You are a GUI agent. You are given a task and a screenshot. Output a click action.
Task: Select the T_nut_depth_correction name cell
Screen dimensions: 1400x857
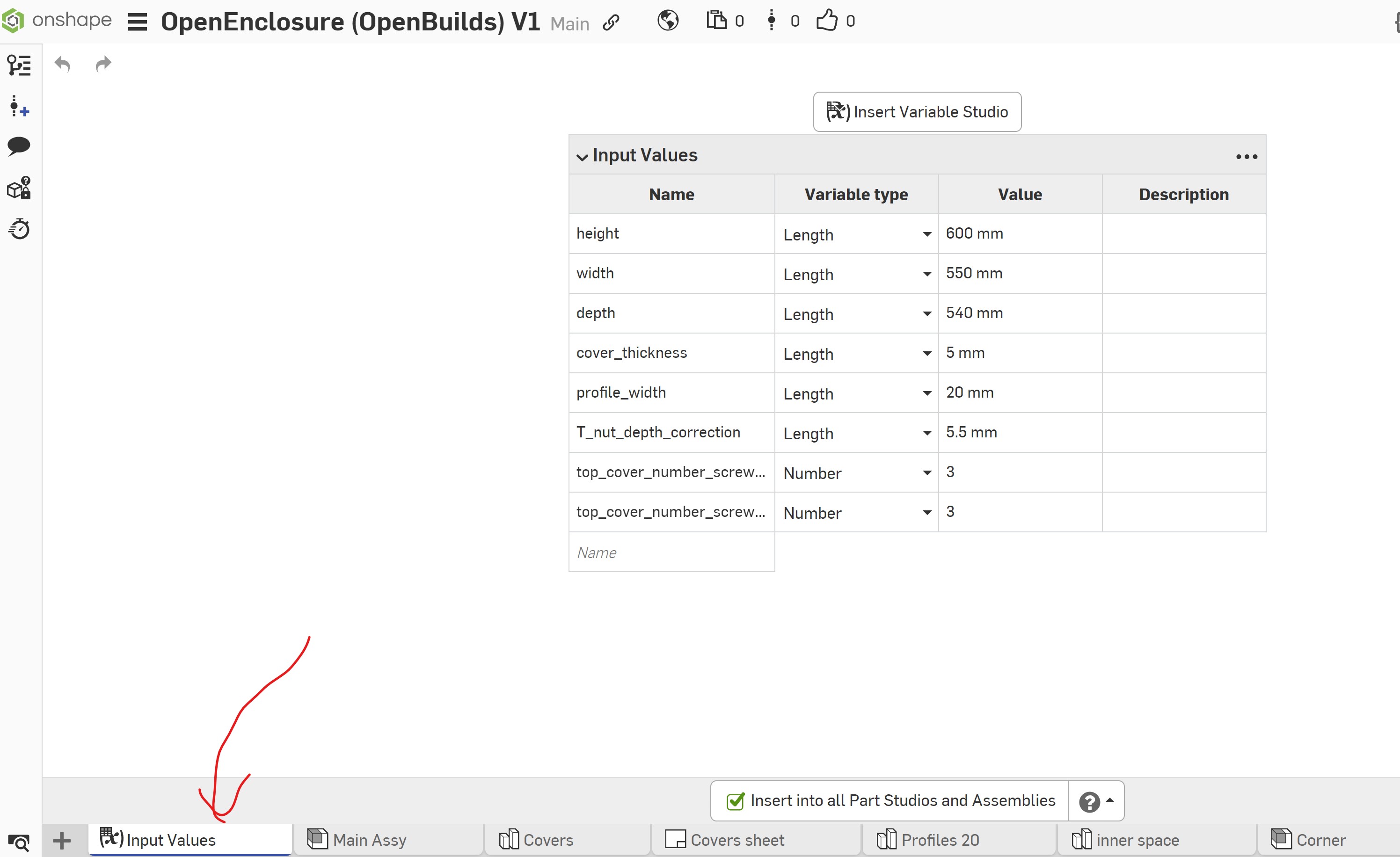click(x=671, y=432)
